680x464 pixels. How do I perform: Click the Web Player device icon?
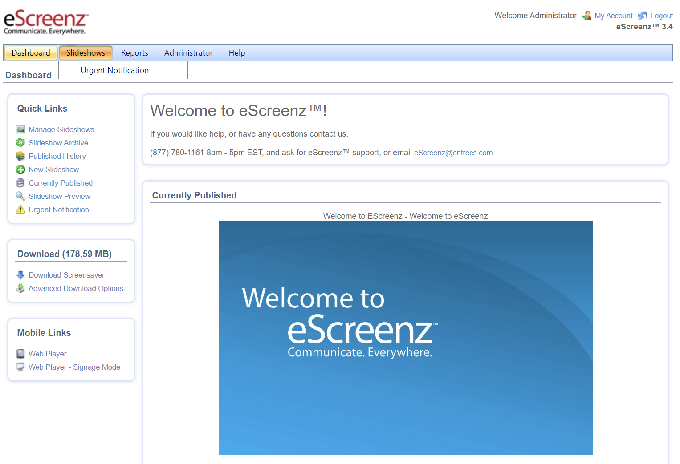pos(20,353)
